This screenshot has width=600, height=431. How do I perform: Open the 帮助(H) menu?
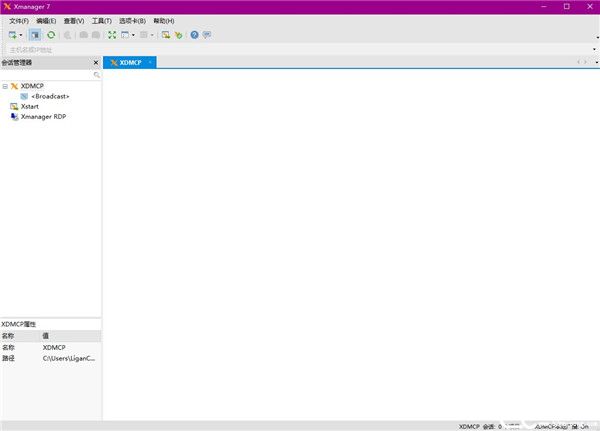click(x=163, y=20)
